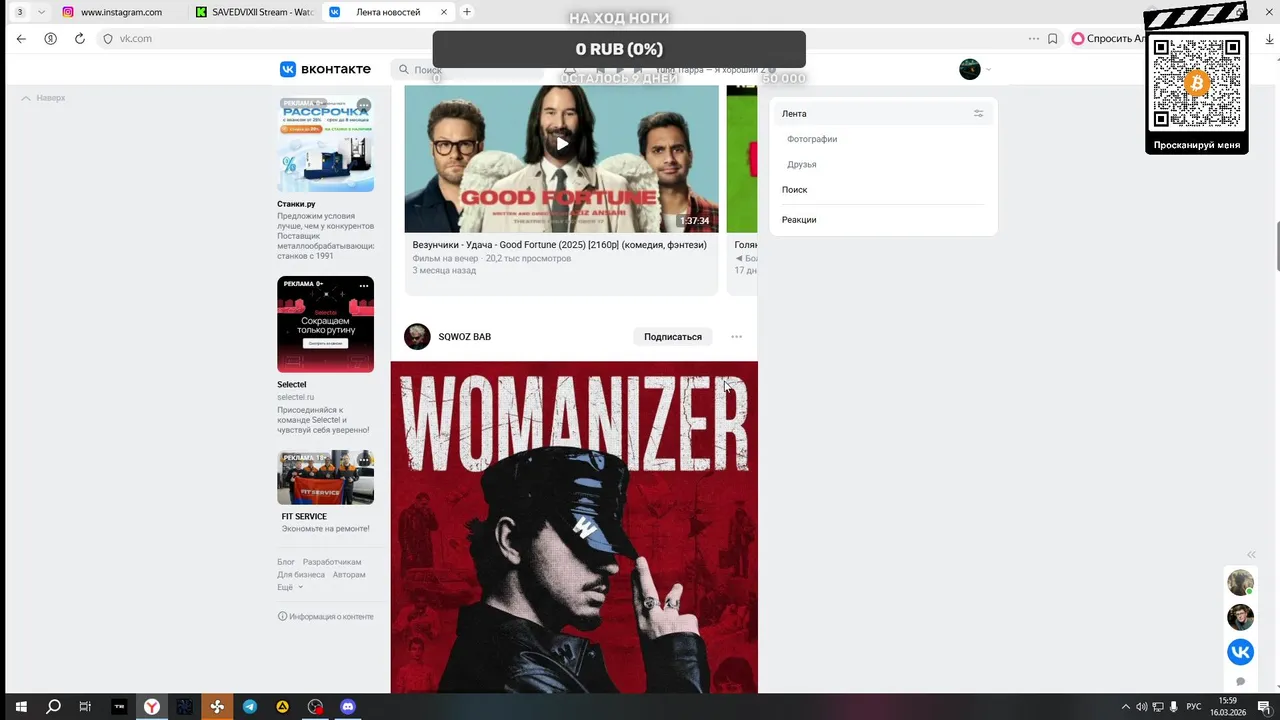Collapse chat sidebar with double-chevron icon

pos(1251,555)
